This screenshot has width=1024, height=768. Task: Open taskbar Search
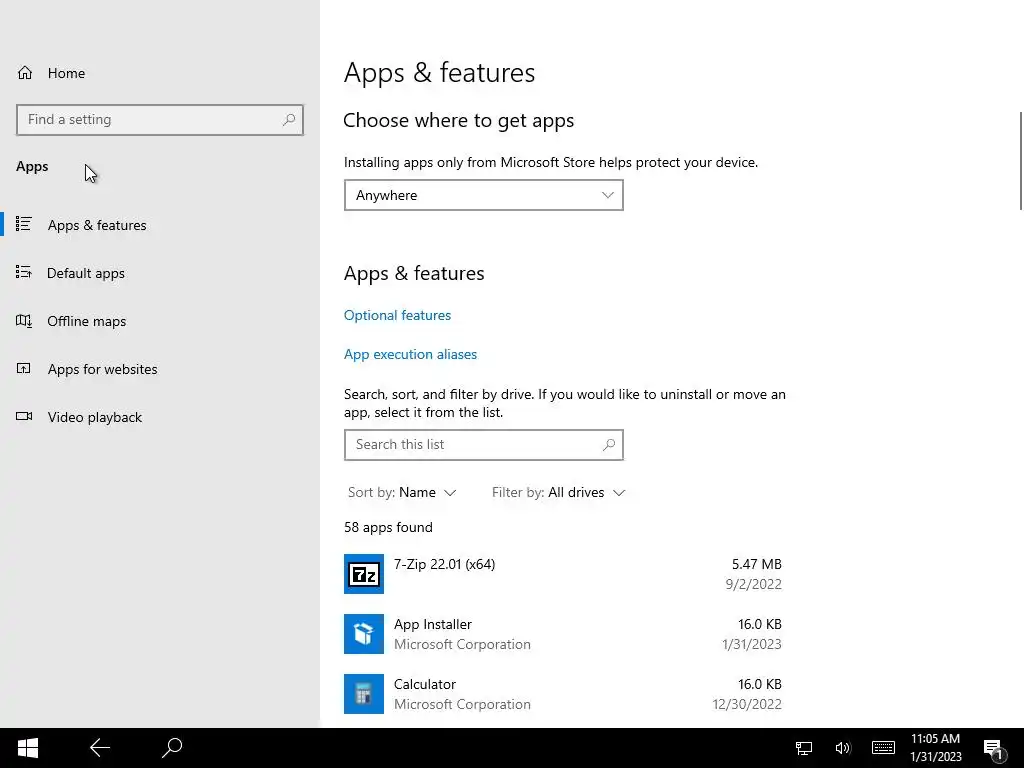pyautogui.click(x=172, y=748)
